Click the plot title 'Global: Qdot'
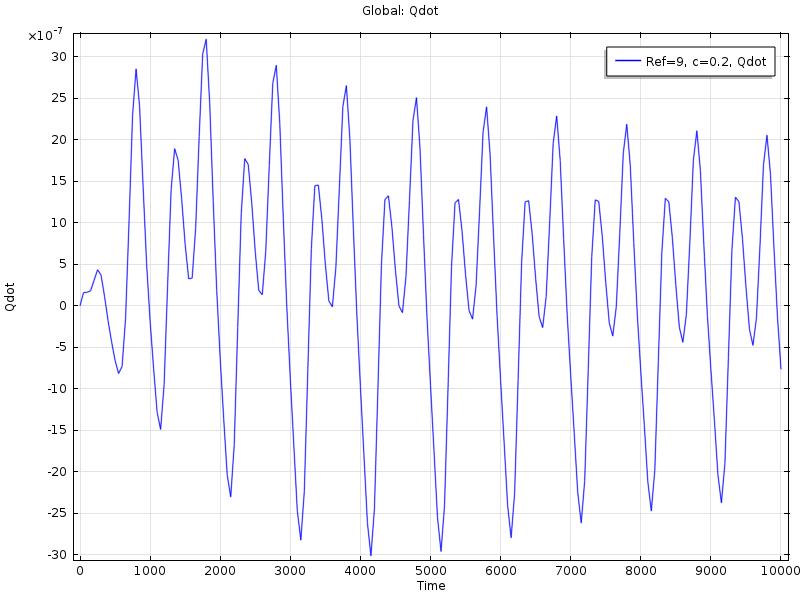Screen dimensions: 800x600 tap(400, 11)
